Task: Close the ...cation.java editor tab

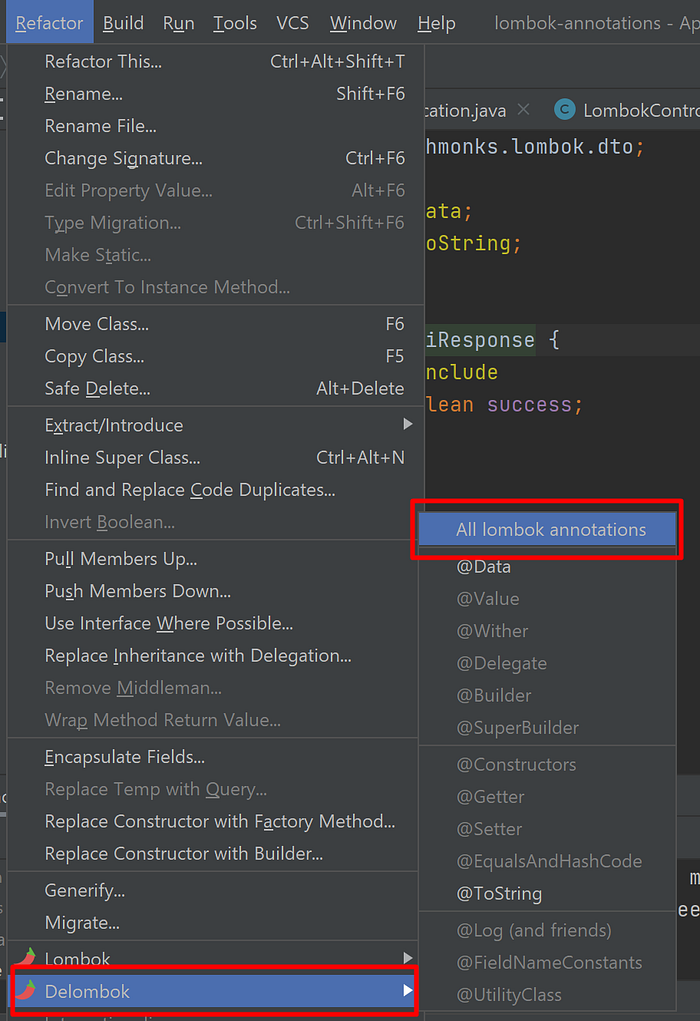Action: (x=524, y=109)
